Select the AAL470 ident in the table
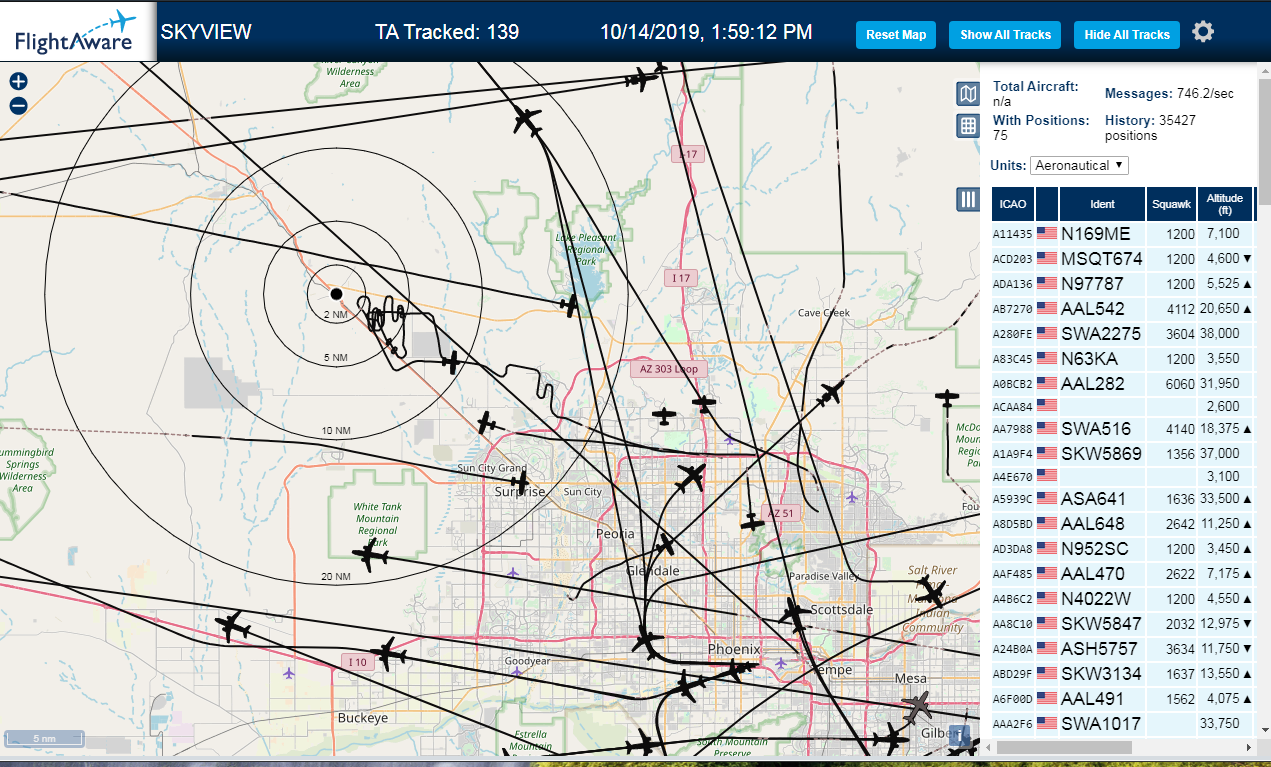 1093,574
